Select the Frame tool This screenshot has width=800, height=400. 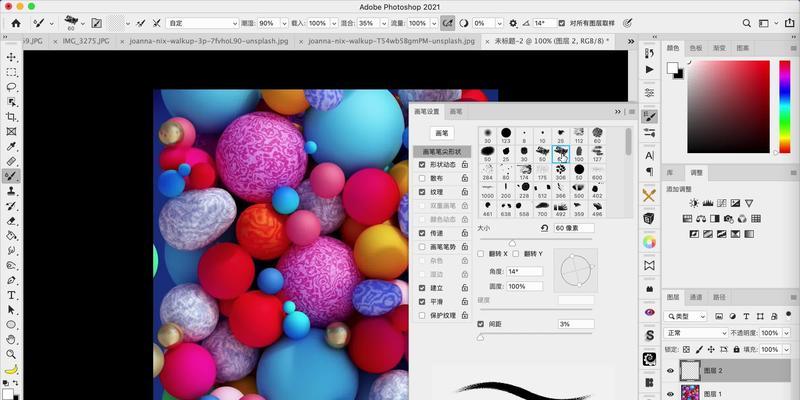11,132
